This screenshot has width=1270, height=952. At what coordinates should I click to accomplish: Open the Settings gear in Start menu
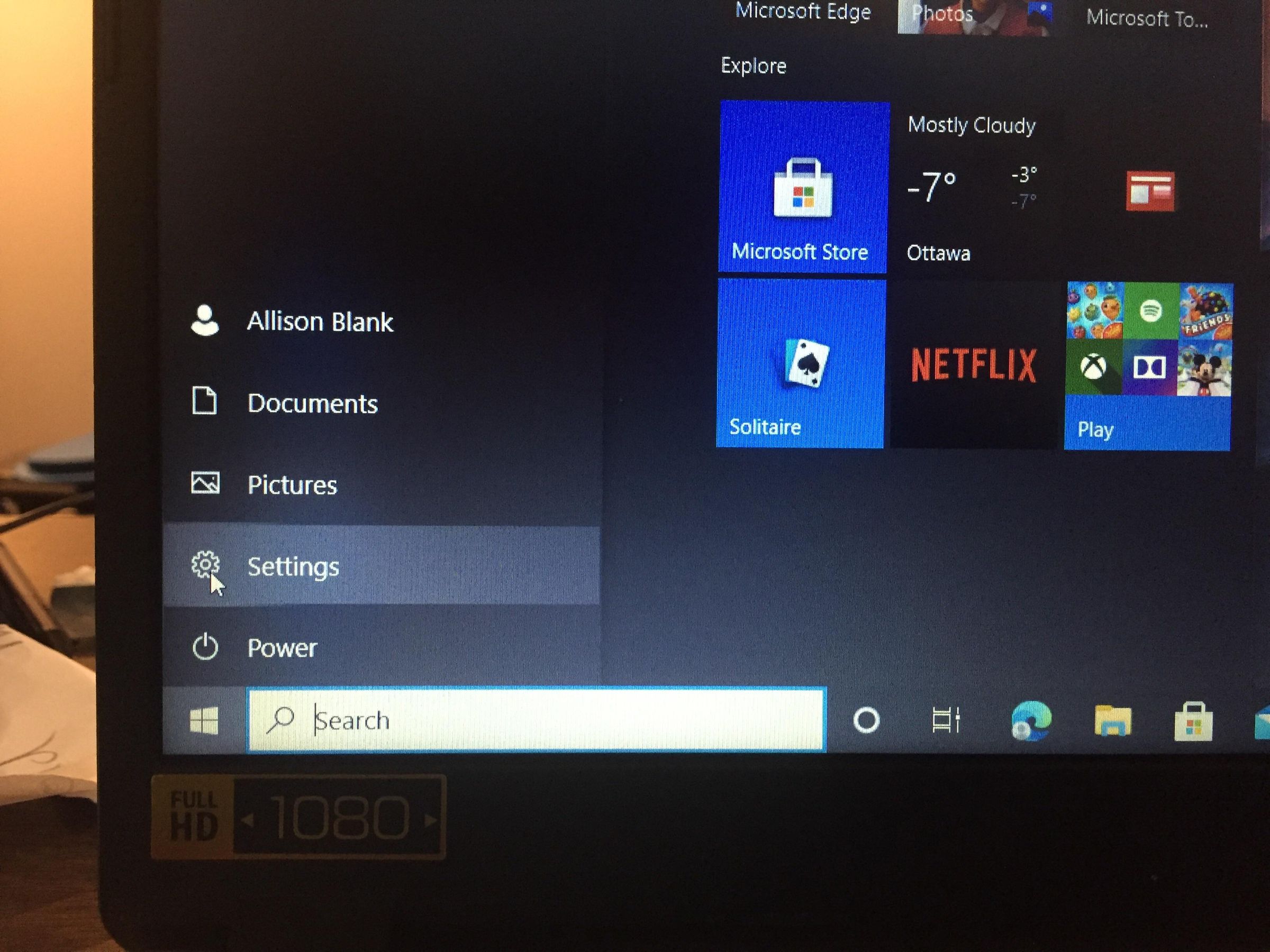click(205, 565)
